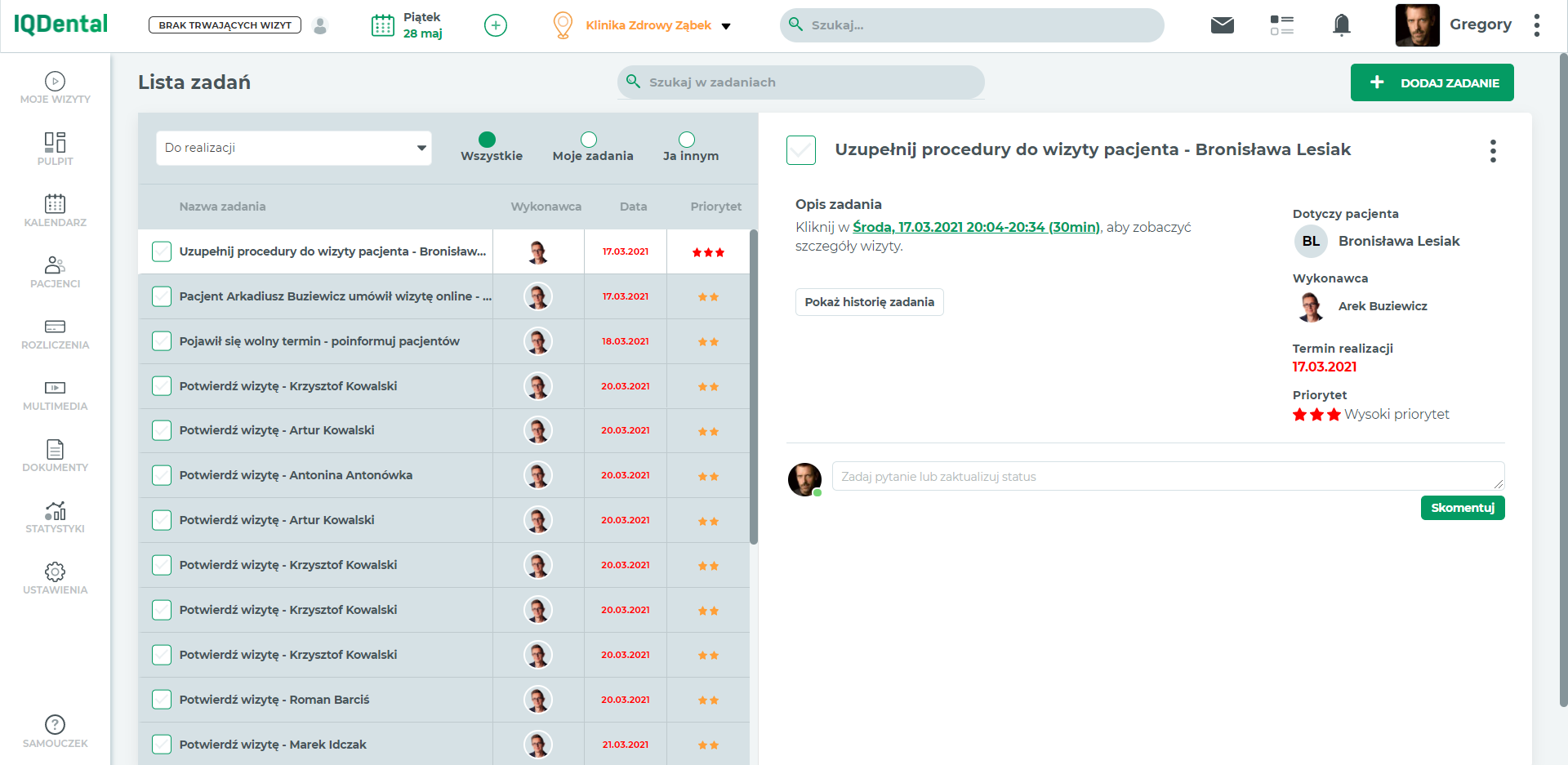1568x765 pixels.
Task: Open the Pulpit dashboard icon
Action: [55, 142]
